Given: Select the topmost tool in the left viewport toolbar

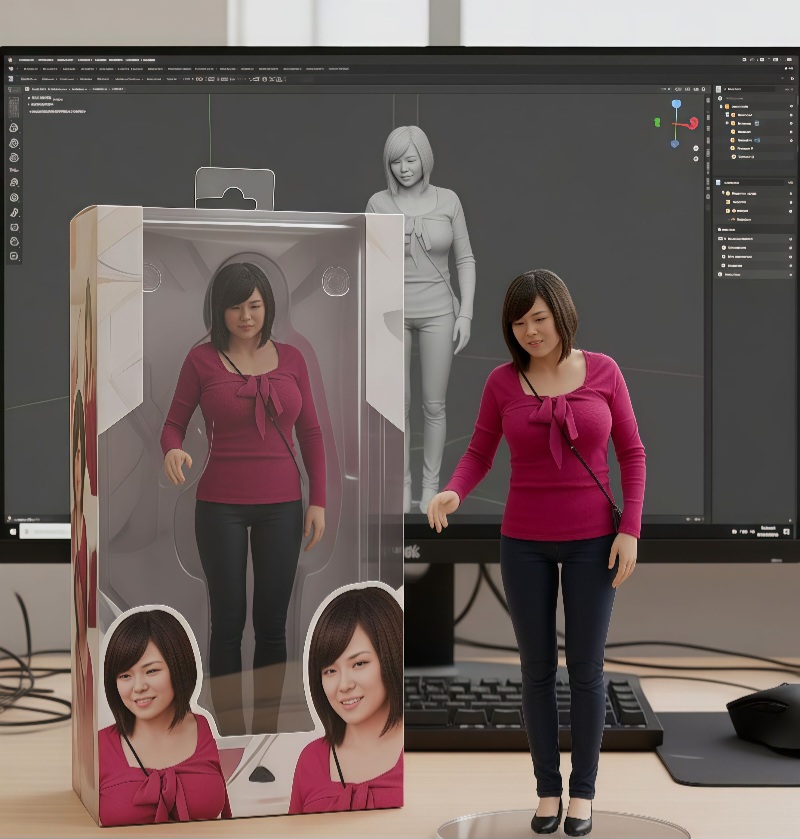Looking at the screenshot, I should click(x=14, y=128).
